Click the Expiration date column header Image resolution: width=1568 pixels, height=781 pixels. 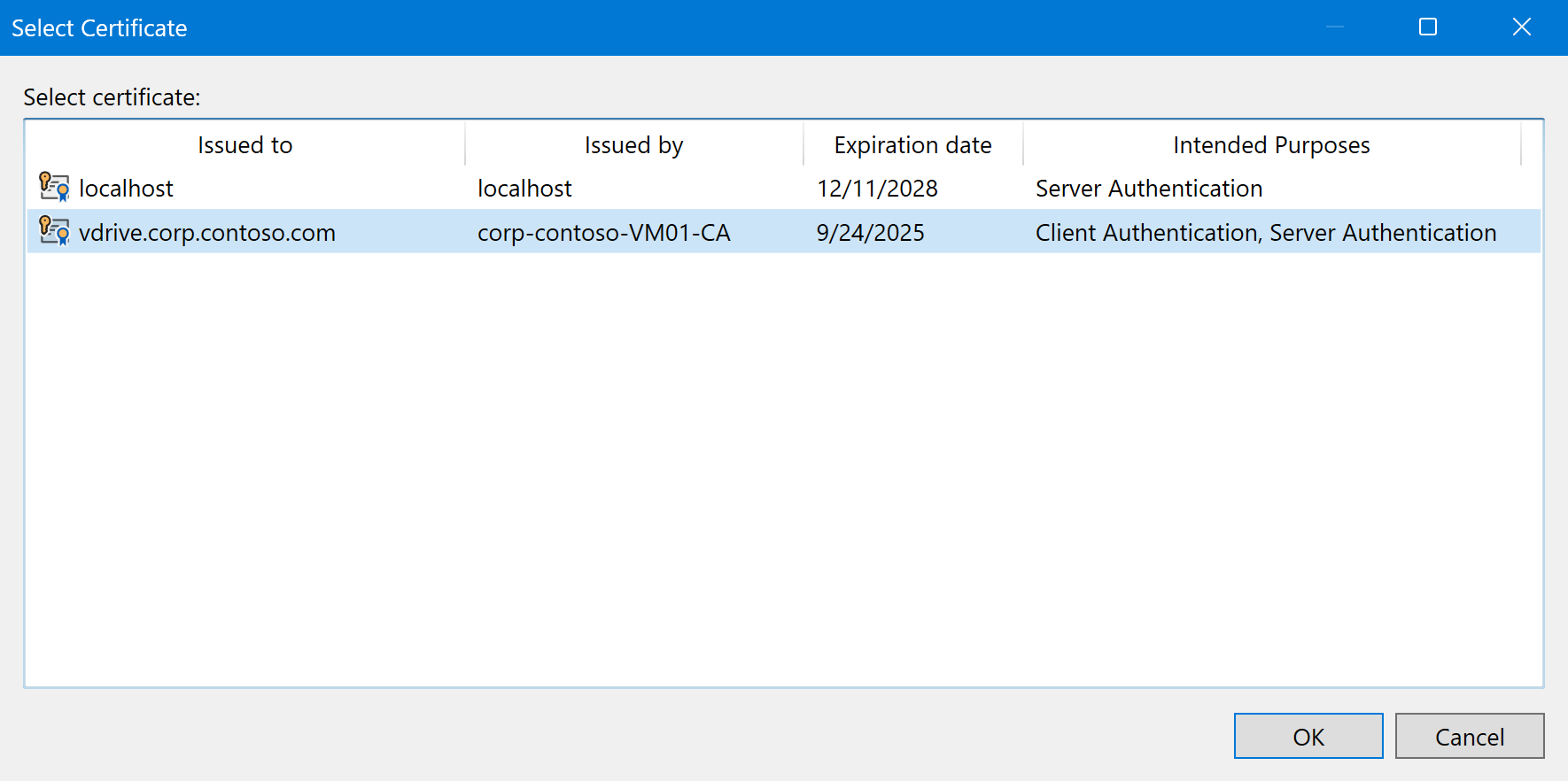912,145
